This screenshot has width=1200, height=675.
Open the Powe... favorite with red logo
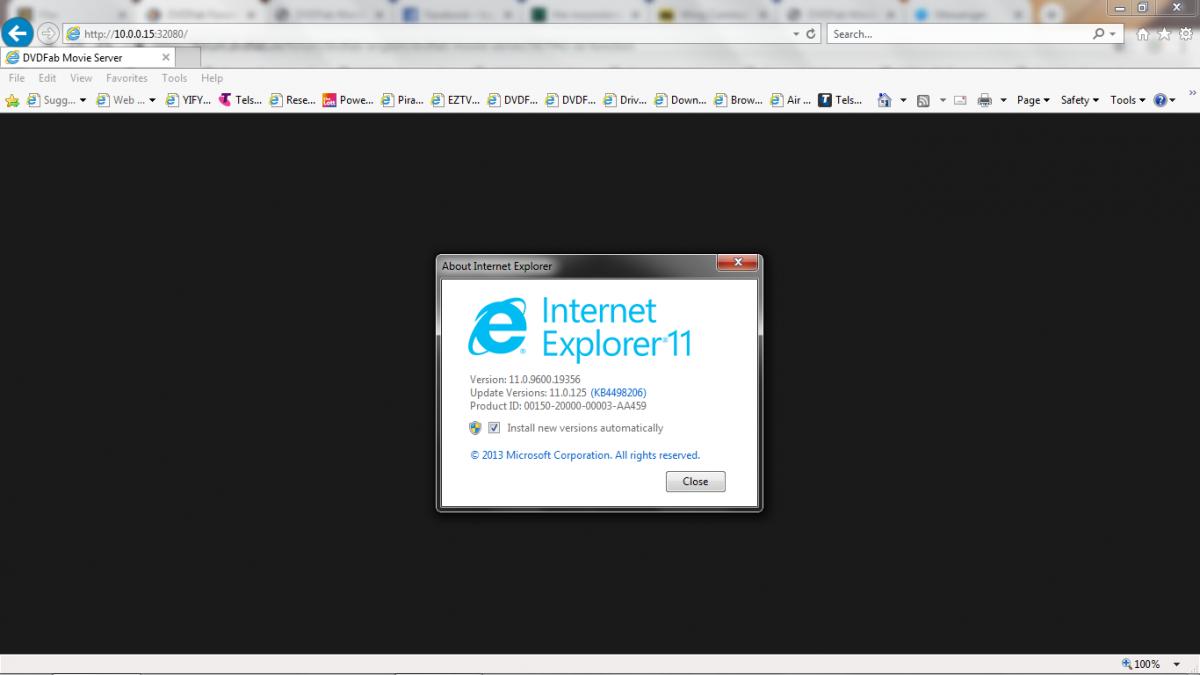348,100
